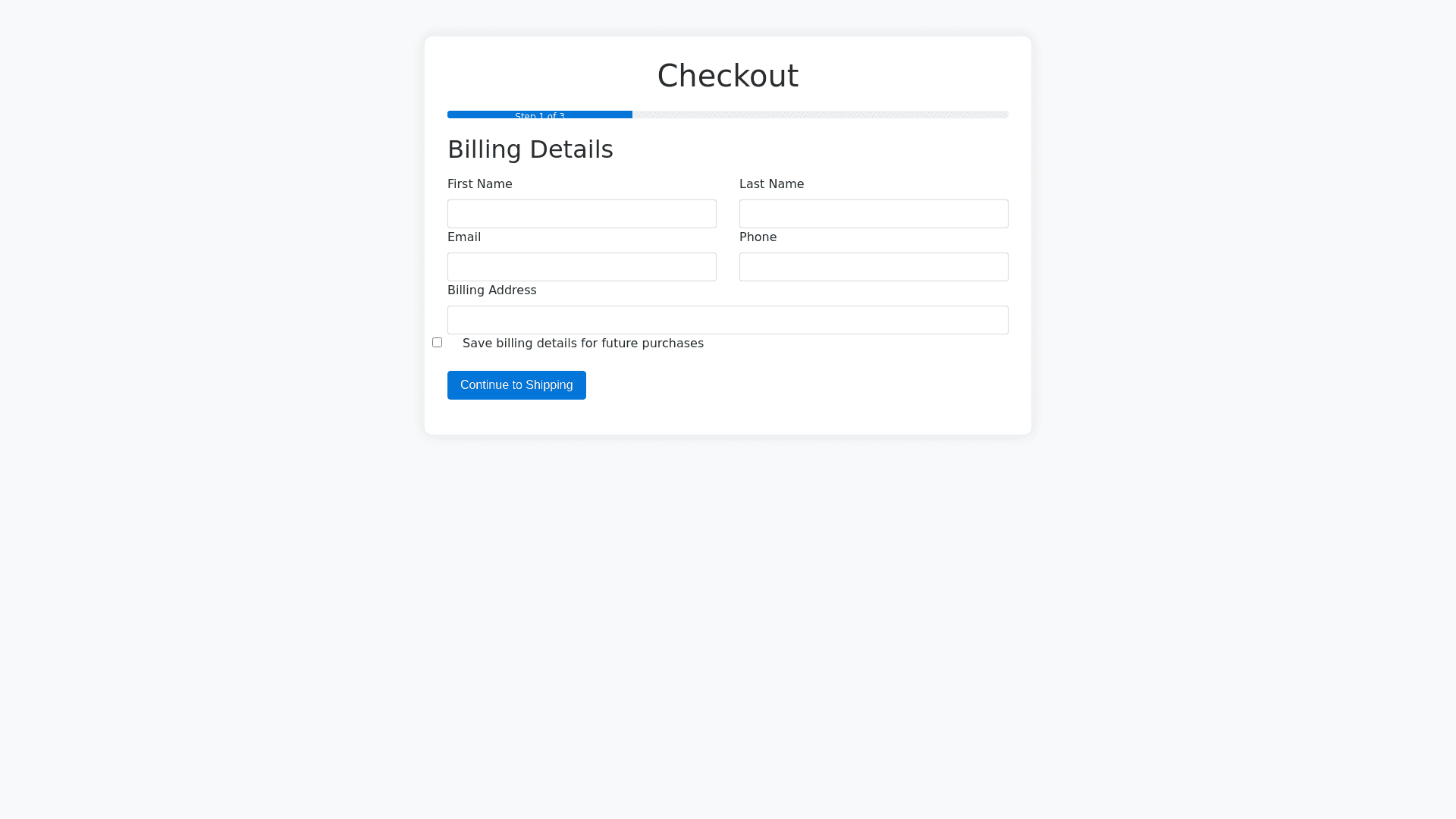Image resolution: width=1456 pixels, height=819 pixels.
Task: Click the Last Name label text
Action: [771, 184]
